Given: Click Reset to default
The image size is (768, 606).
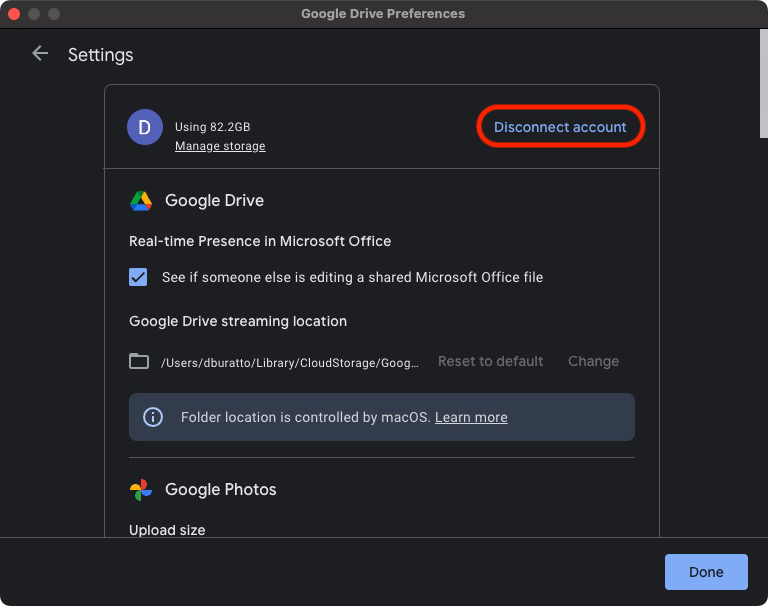Looking at the screenshot, I should (x=490, y=362).
